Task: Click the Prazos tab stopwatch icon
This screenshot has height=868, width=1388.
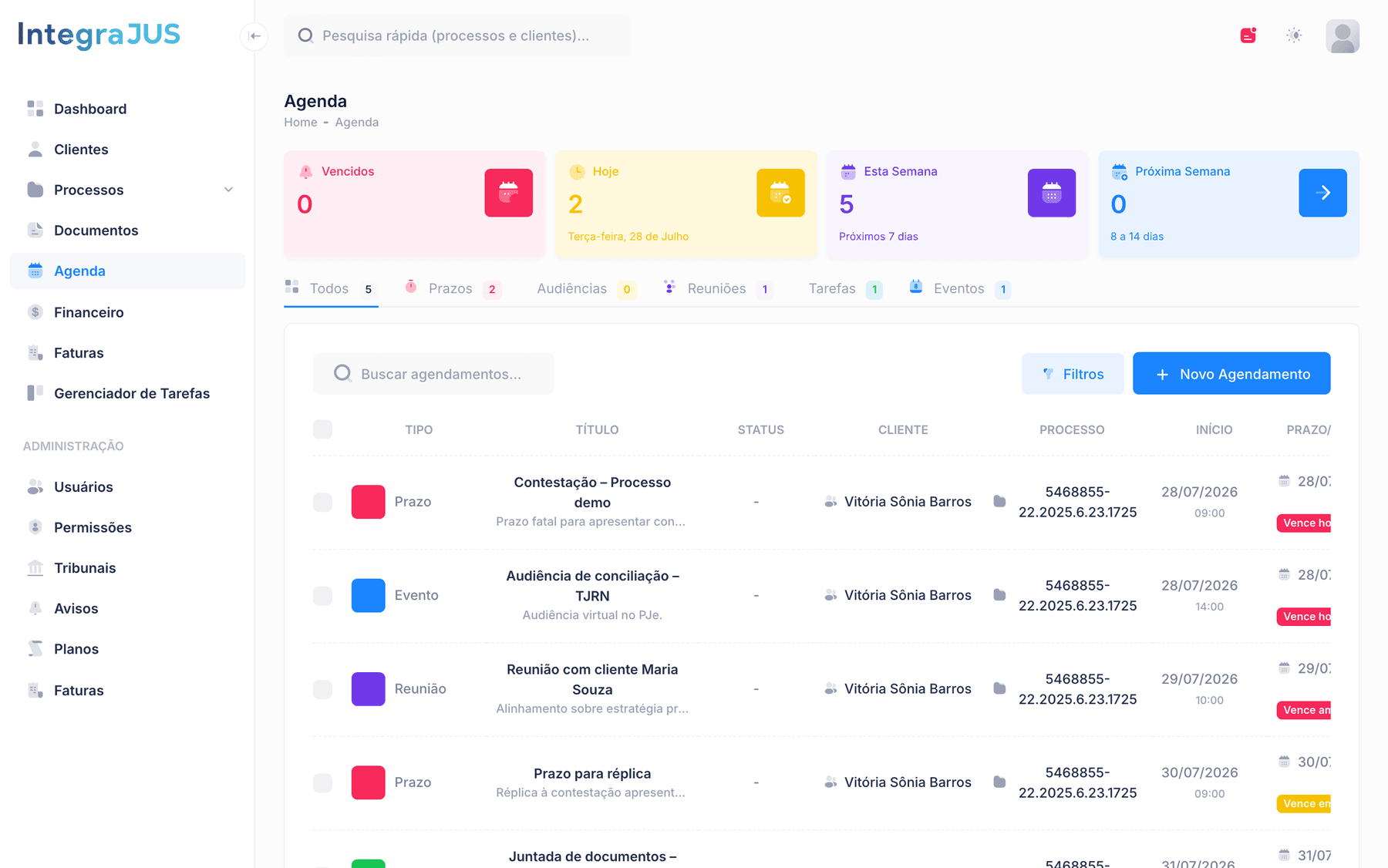Action: pyautogui.click(x=411, y=287)
